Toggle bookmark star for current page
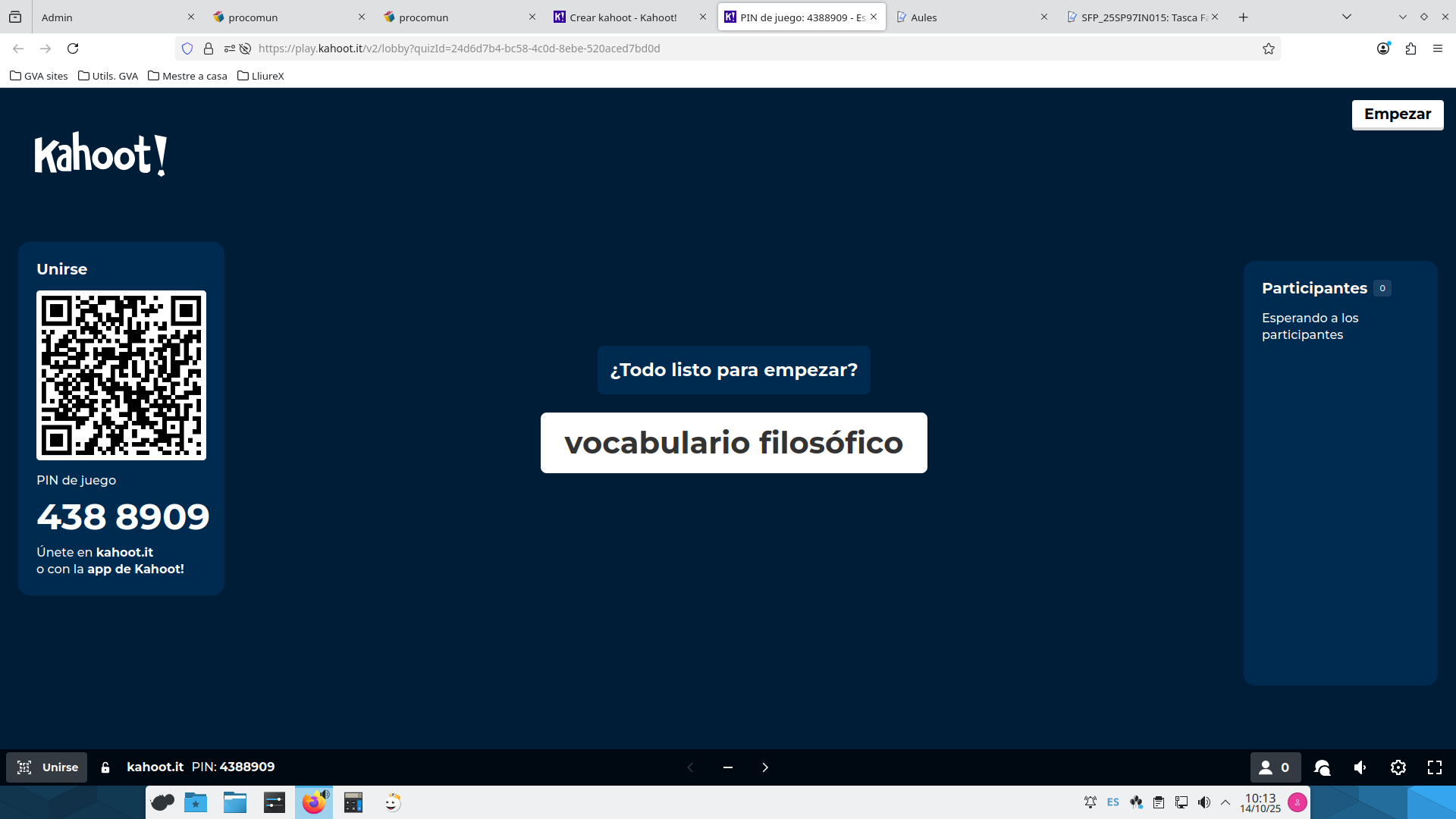Screen dimensions: 1456x819 (1269, 49)
